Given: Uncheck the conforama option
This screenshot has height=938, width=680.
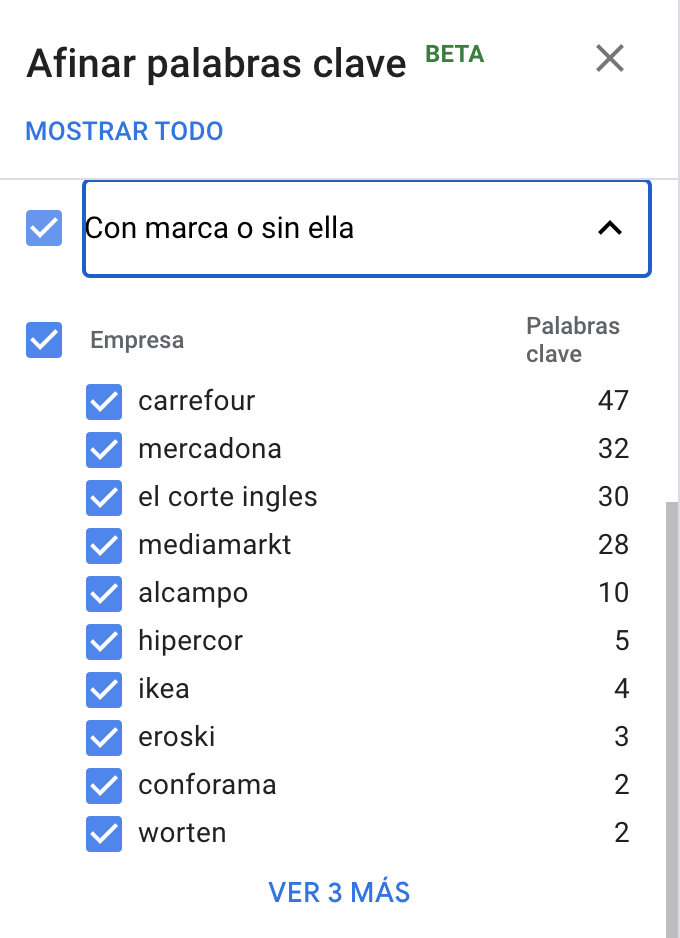Looking at the screenshot, I should point(104,785).
